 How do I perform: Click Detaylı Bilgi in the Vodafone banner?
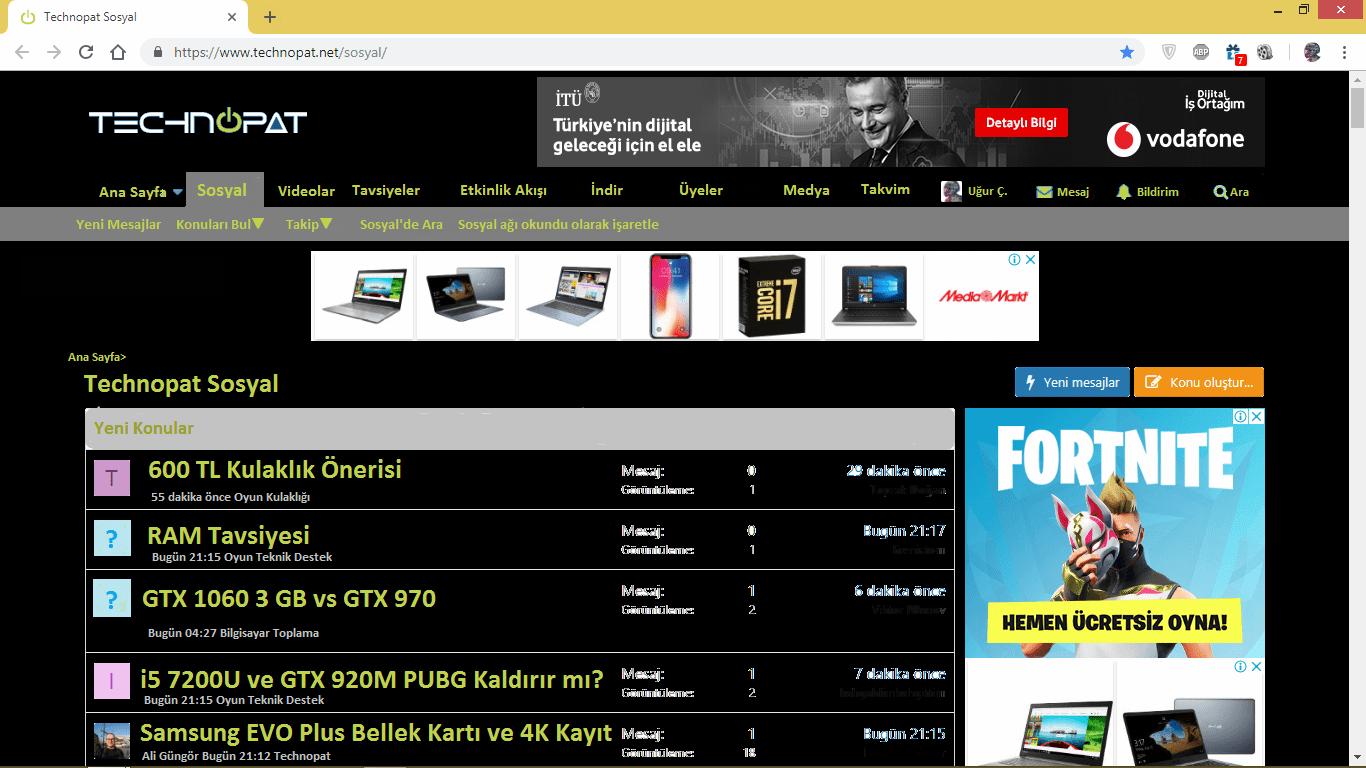click(x=1021, y=123)
